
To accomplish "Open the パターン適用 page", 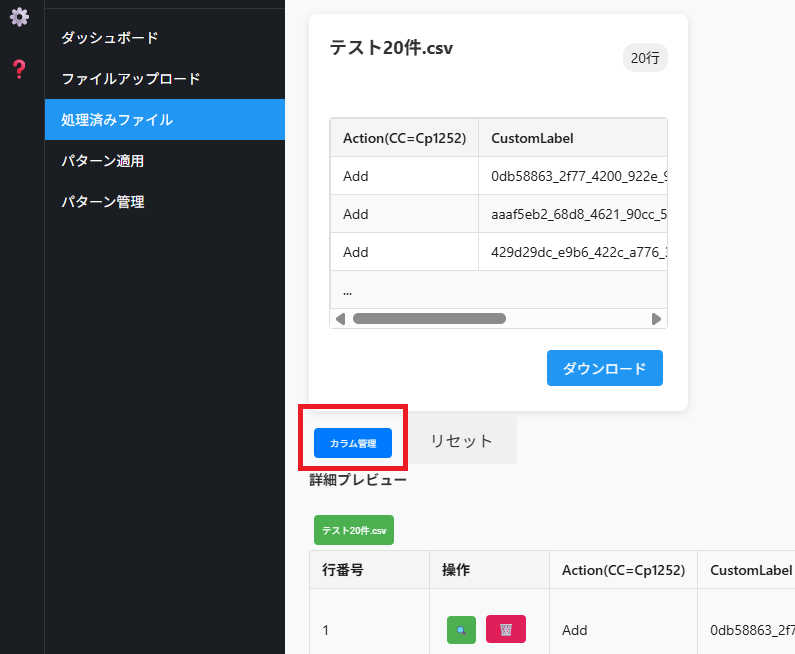I will point(109,161).
